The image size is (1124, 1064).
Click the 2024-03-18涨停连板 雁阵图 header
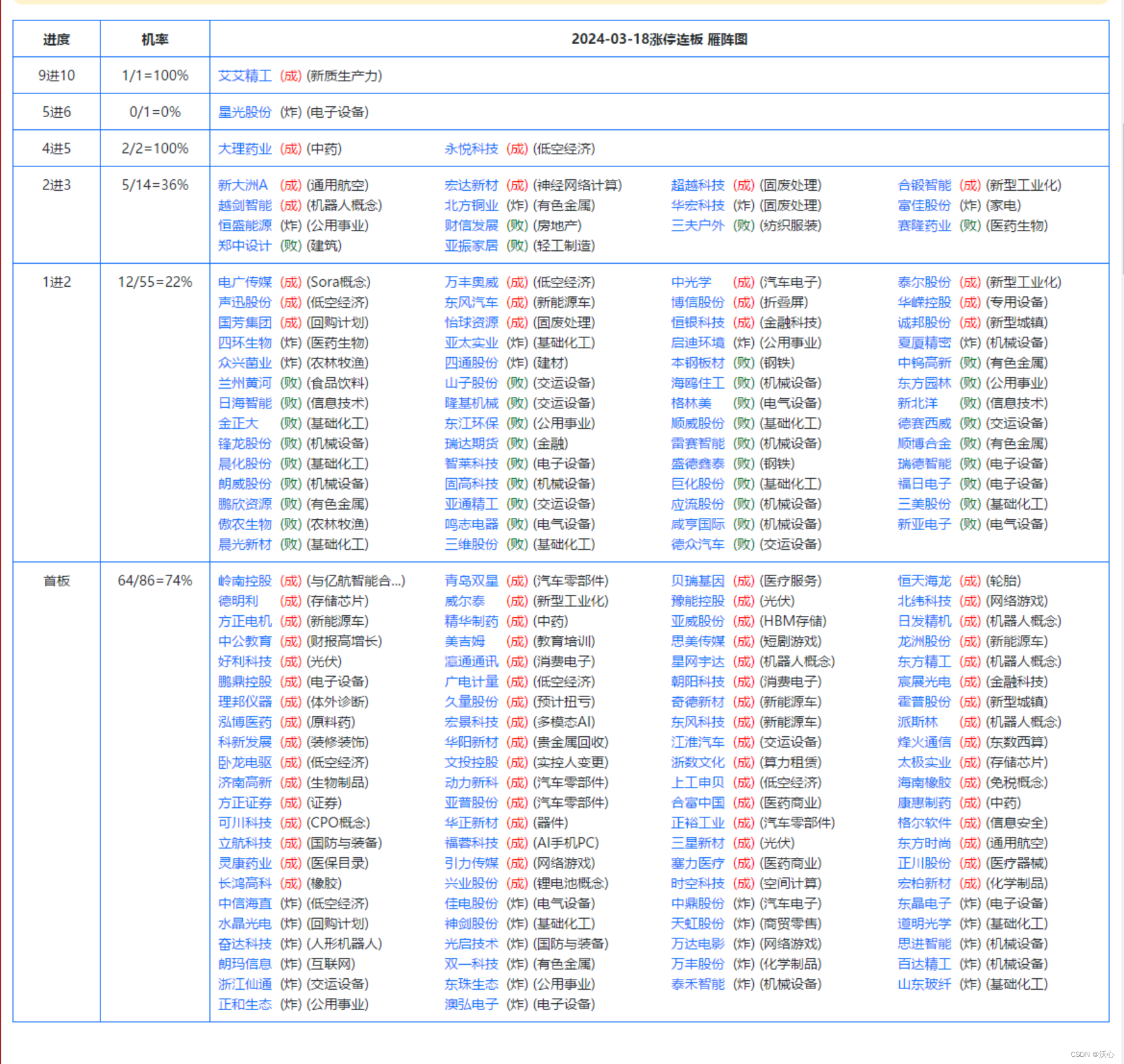659,39
